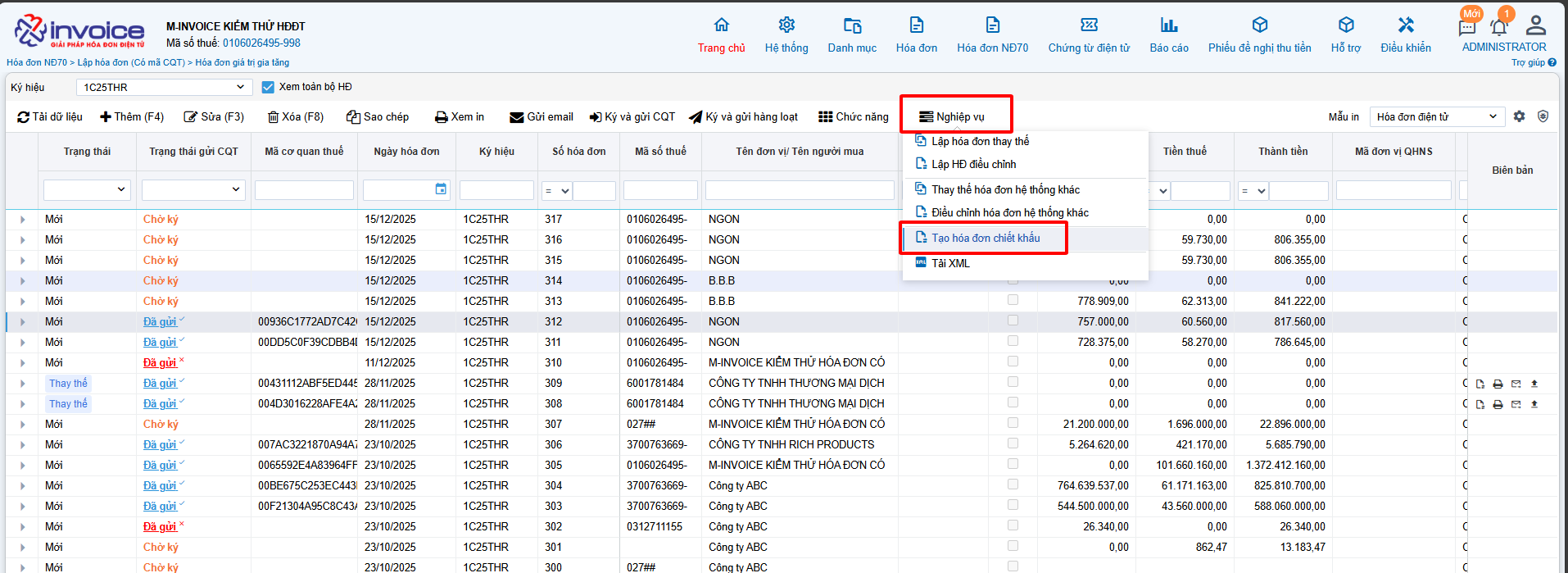
Task: Click the settings gear beside Mẫu in
Action: pyautogui.click(x=1519, y=116)
